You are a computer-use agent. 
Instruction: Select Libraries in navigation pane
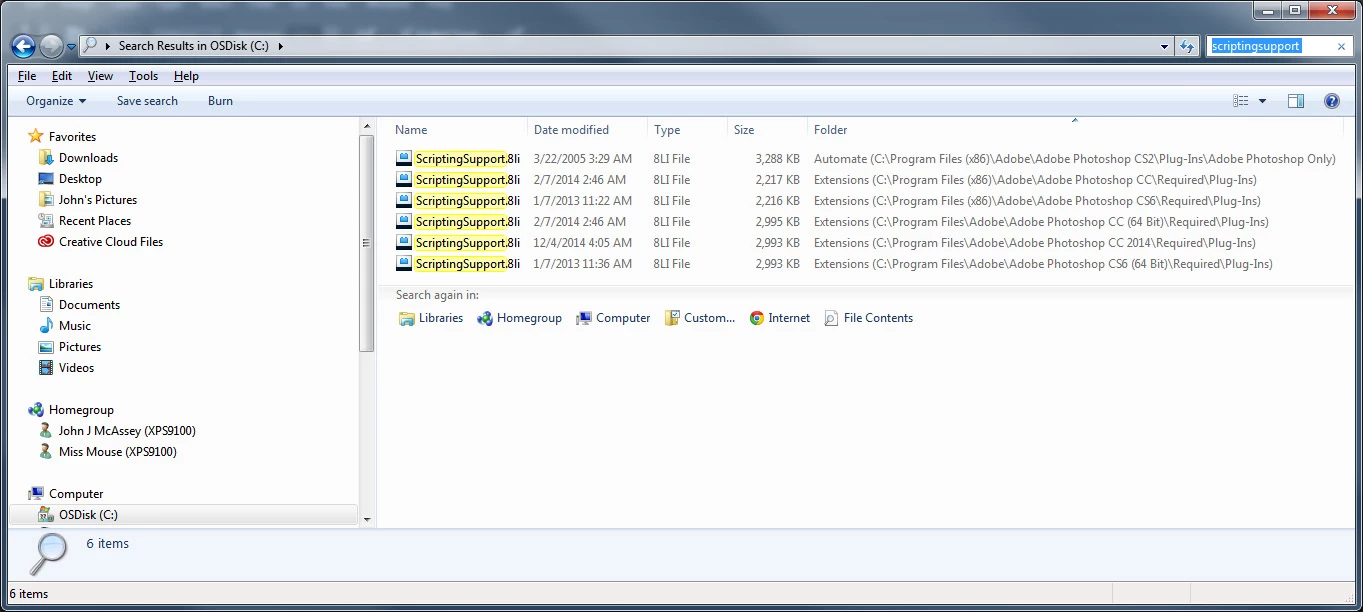pos(70,284)
